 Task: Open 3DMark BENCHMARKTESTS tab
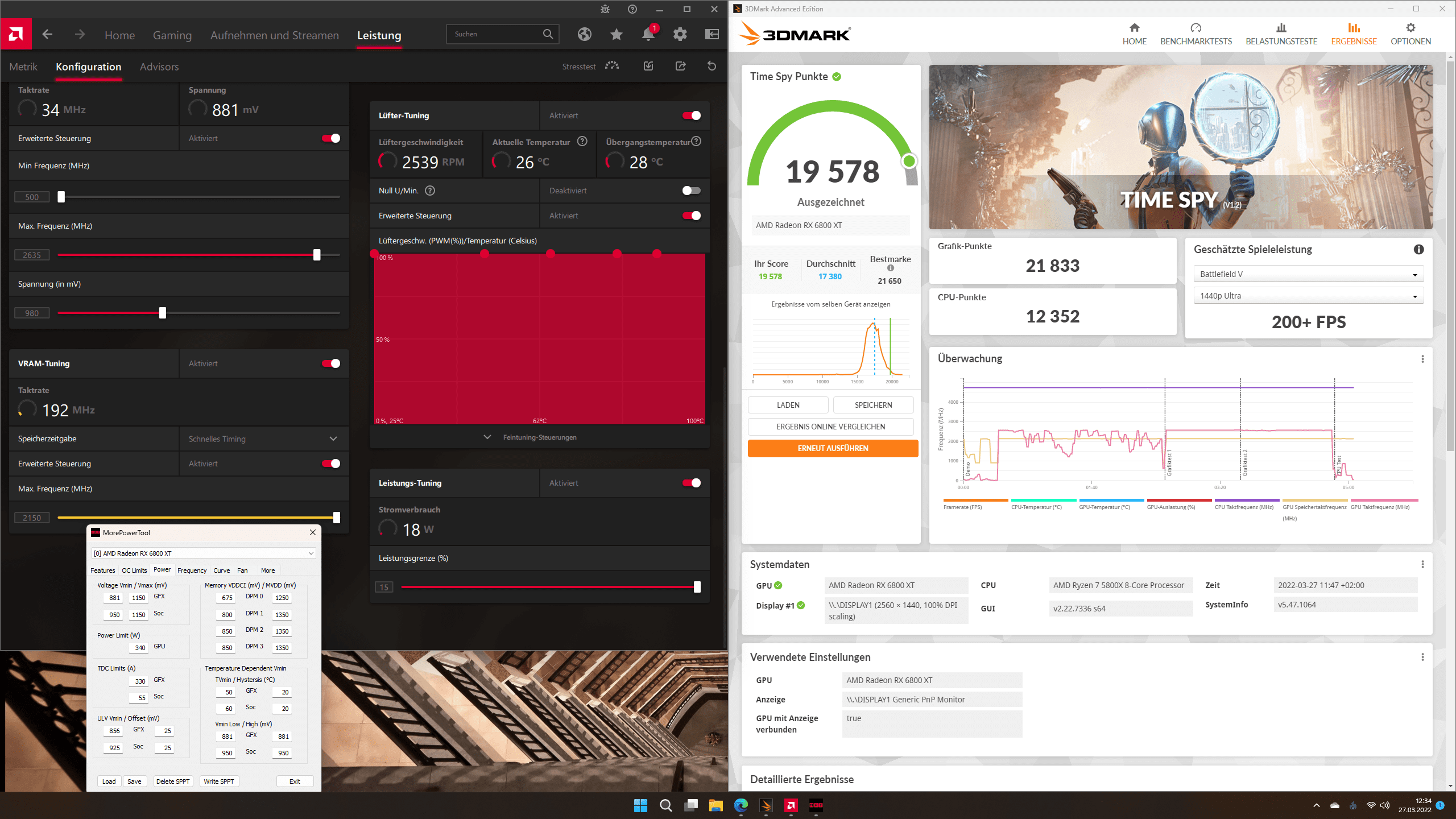(x=1196, y=34)
